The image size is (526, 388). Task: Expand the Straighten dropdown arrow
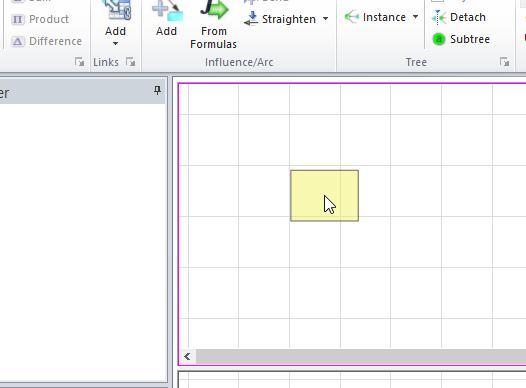tap(326, 19)
